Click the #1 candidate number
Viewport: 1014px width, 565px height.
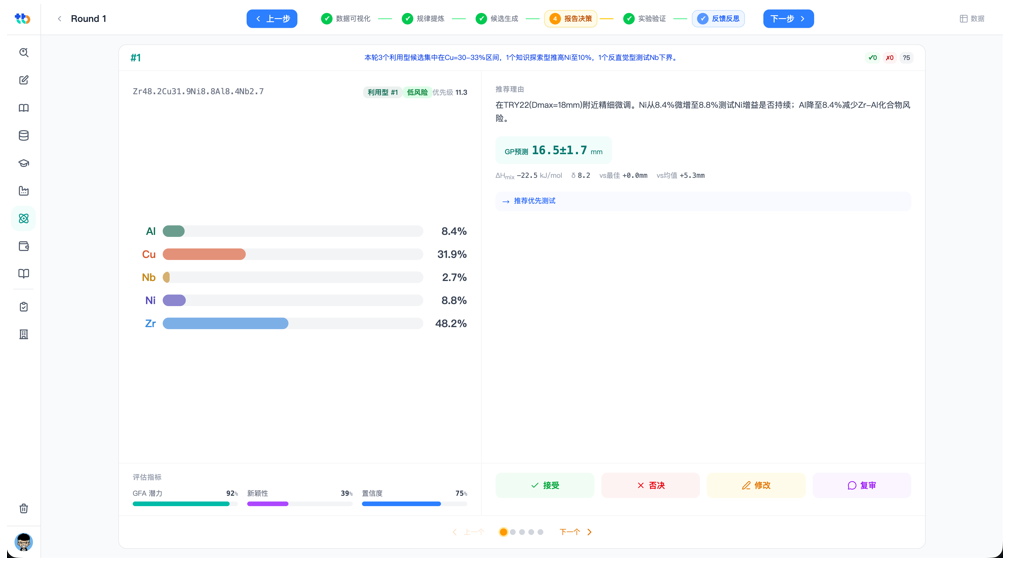[136, 58]
